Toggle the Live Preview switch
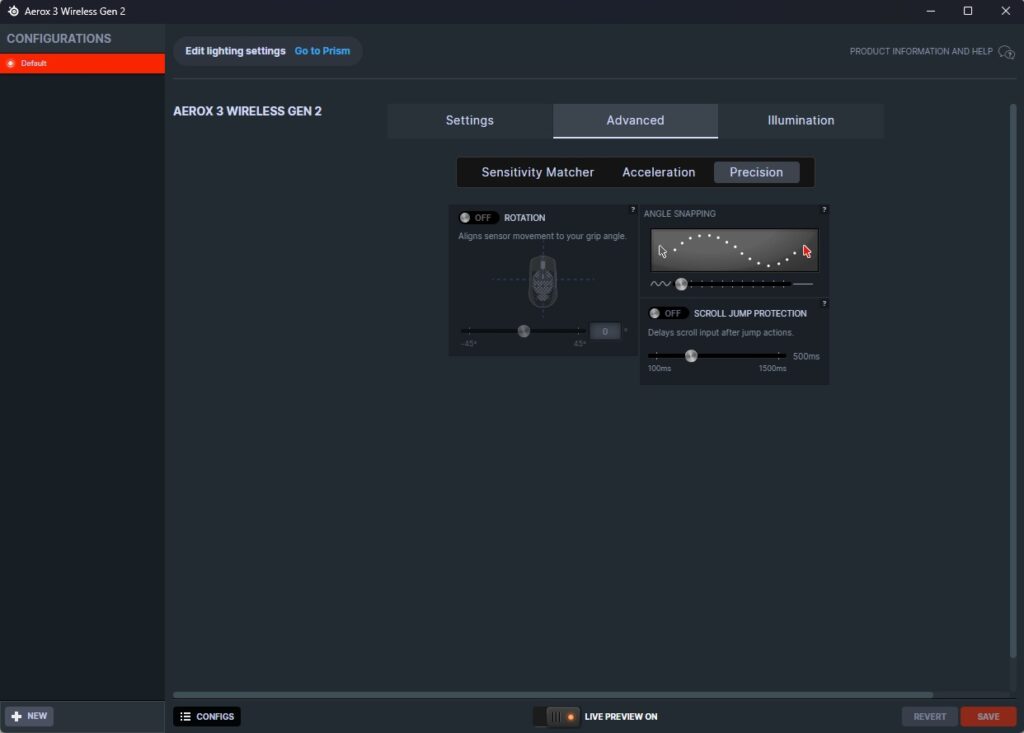This screenshot has width=1024, height=733. coord(556,717)
